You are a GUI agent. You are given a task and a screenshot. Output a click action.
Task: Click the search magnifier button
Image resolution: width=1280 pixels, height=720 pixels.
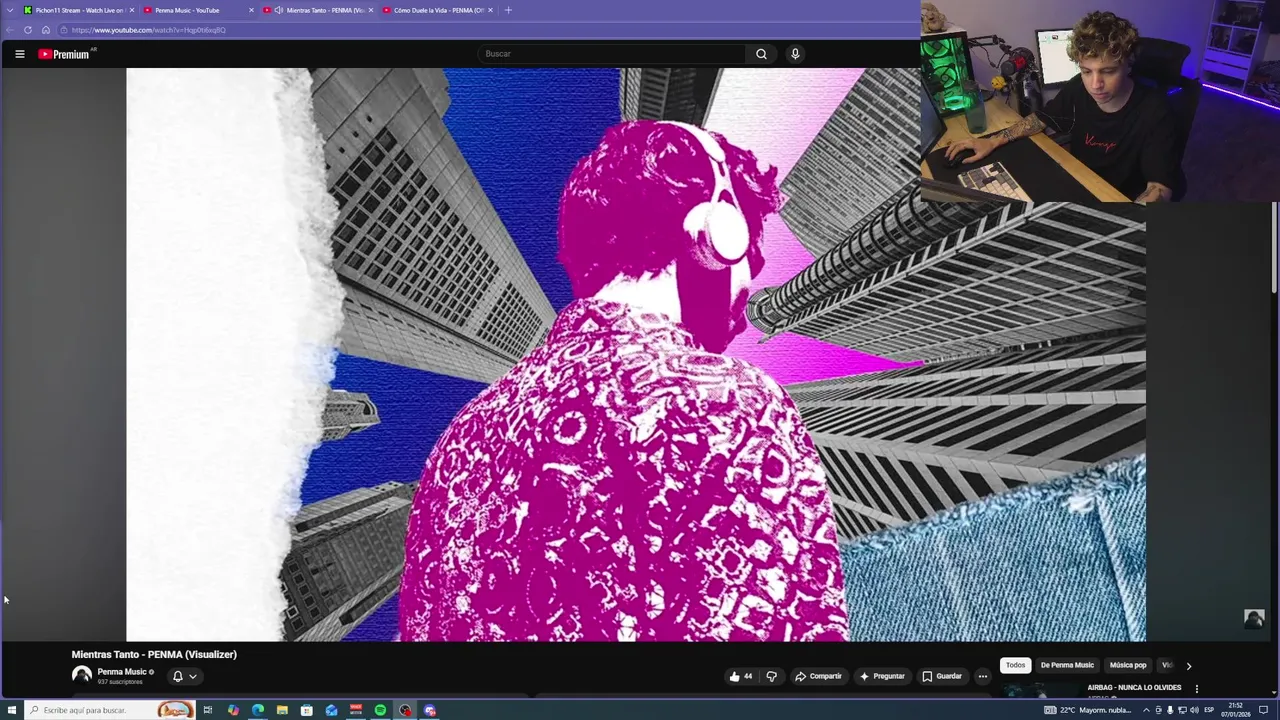point(761,54)
